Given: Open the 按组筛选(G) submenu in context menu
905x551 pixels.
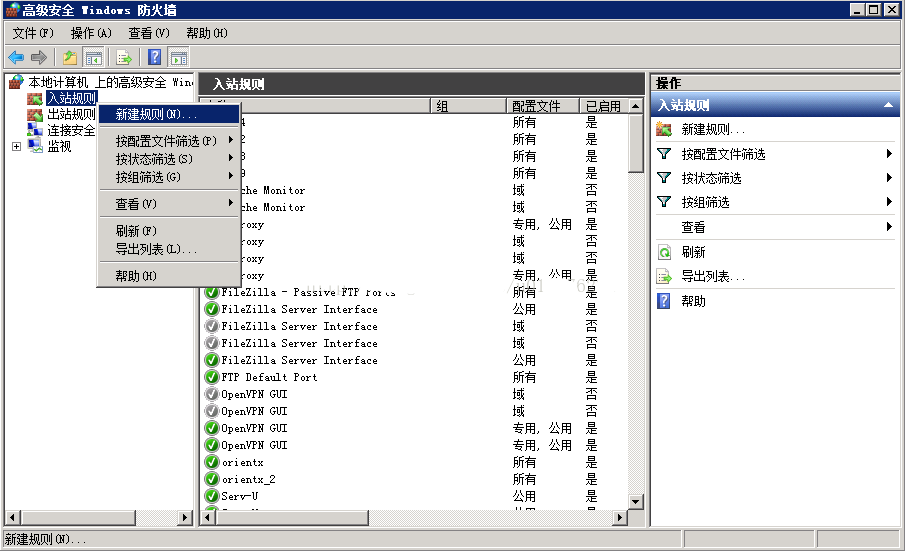Looking at the screenshot, I should pos(169,177).
